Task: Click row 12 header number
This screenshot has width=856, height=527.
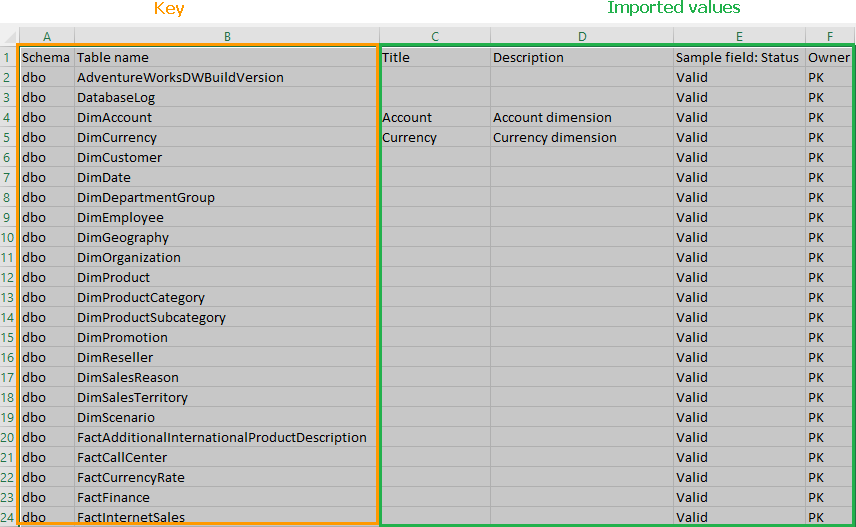Action: click(x=8, y=277)
